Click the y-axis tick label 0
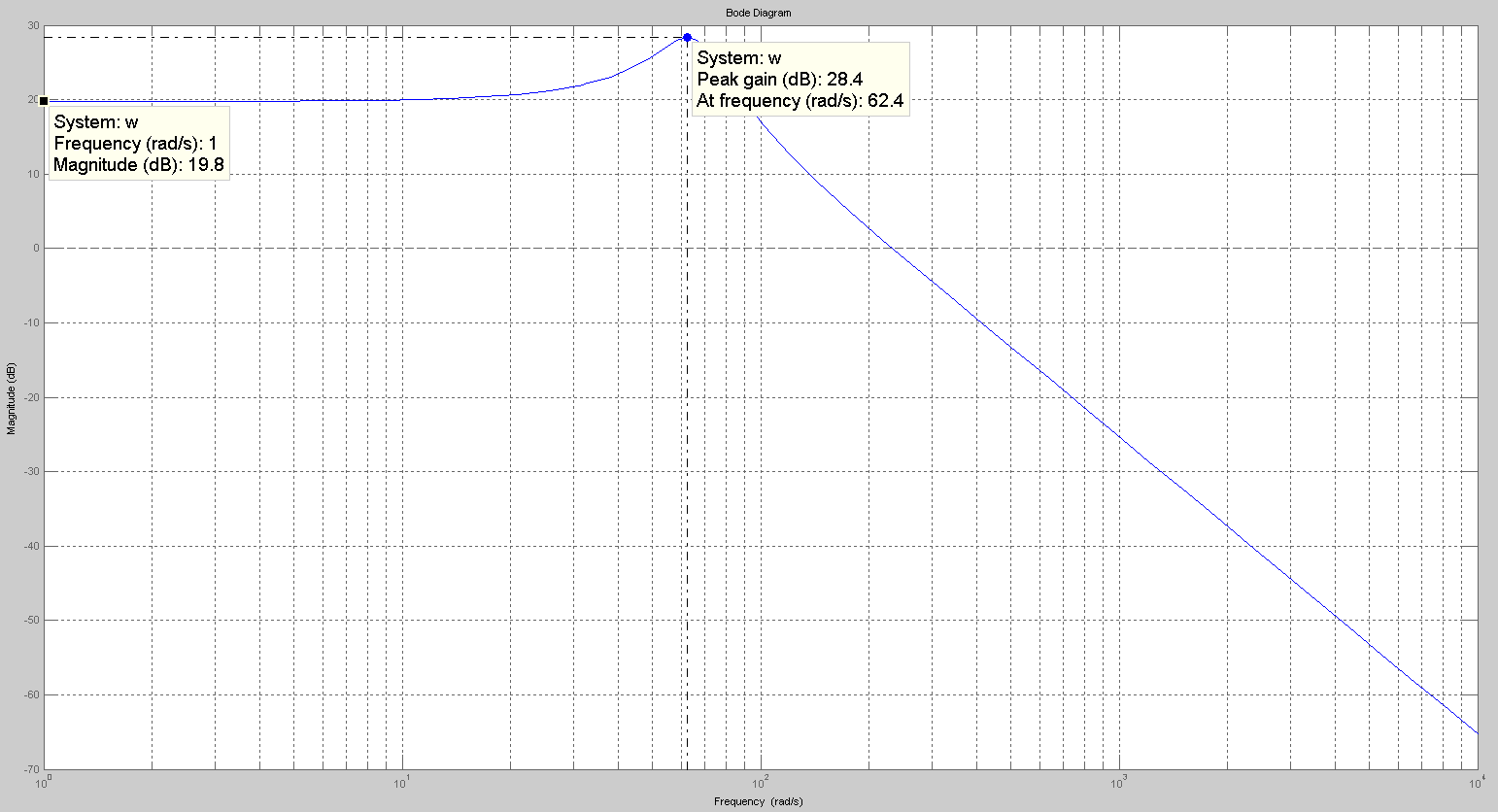This screenshot has width=1498, height=812. [x=37, y=249]
